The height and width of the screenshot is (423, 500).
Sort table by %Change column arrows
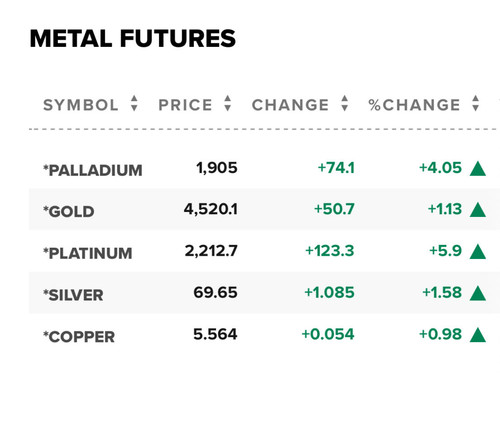(476, 103)
